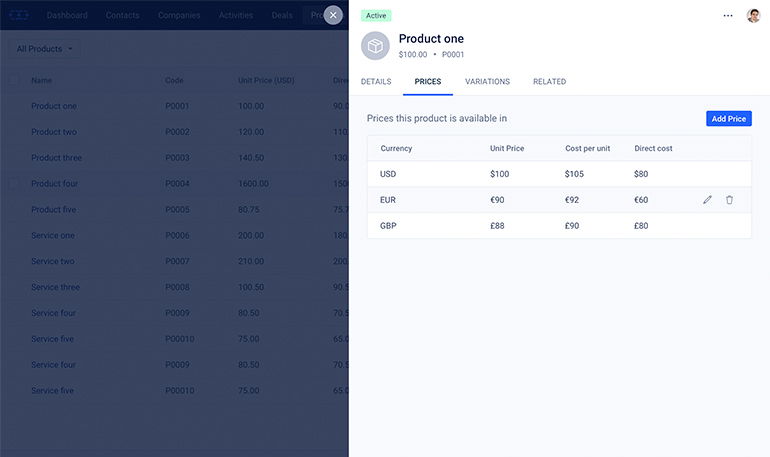Click the Name column header
770x457 pixels.
pyautogui.click(x=41, y=80)
